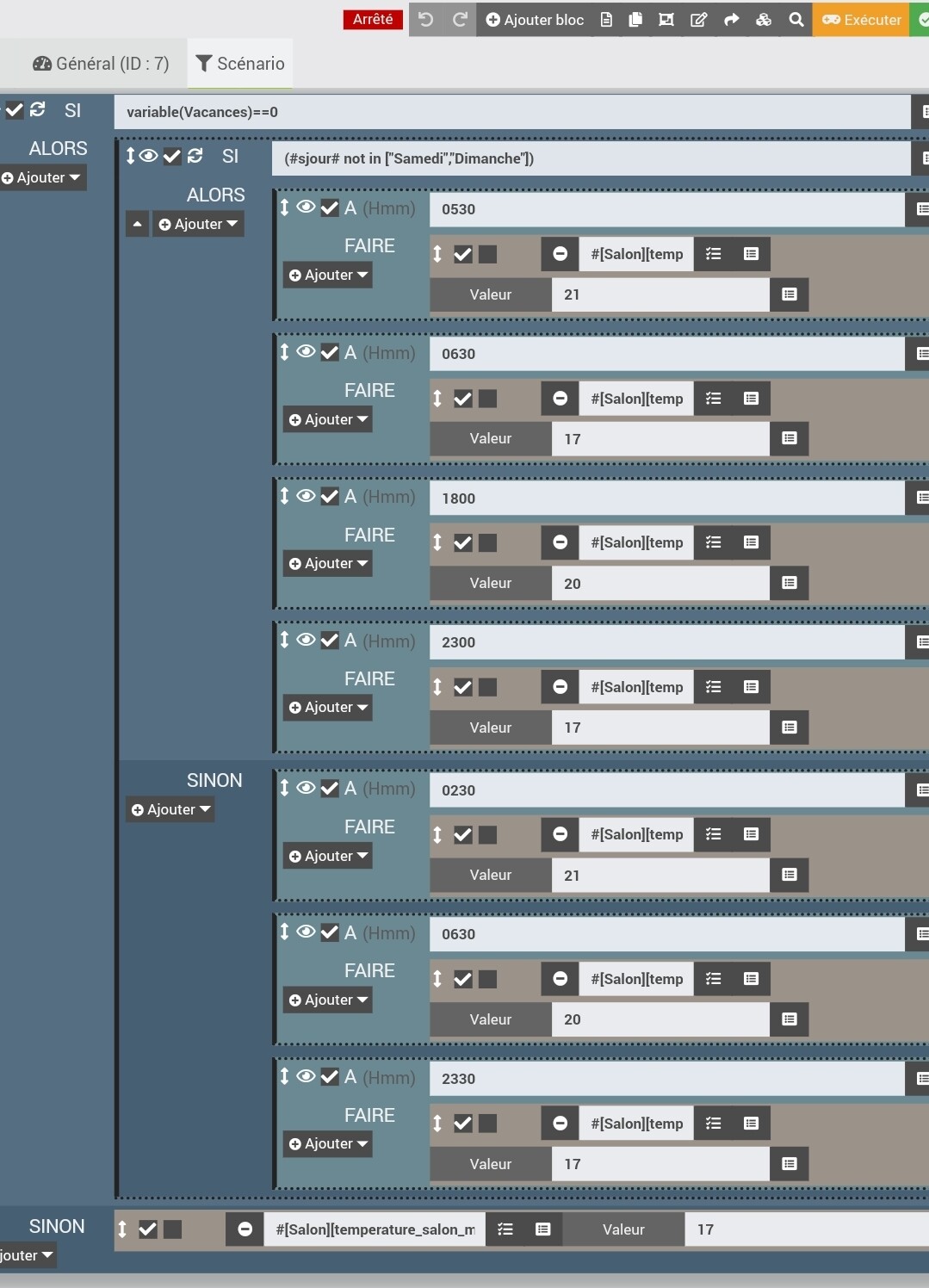Click move handle of the 0530 A block

pos(284,207)
